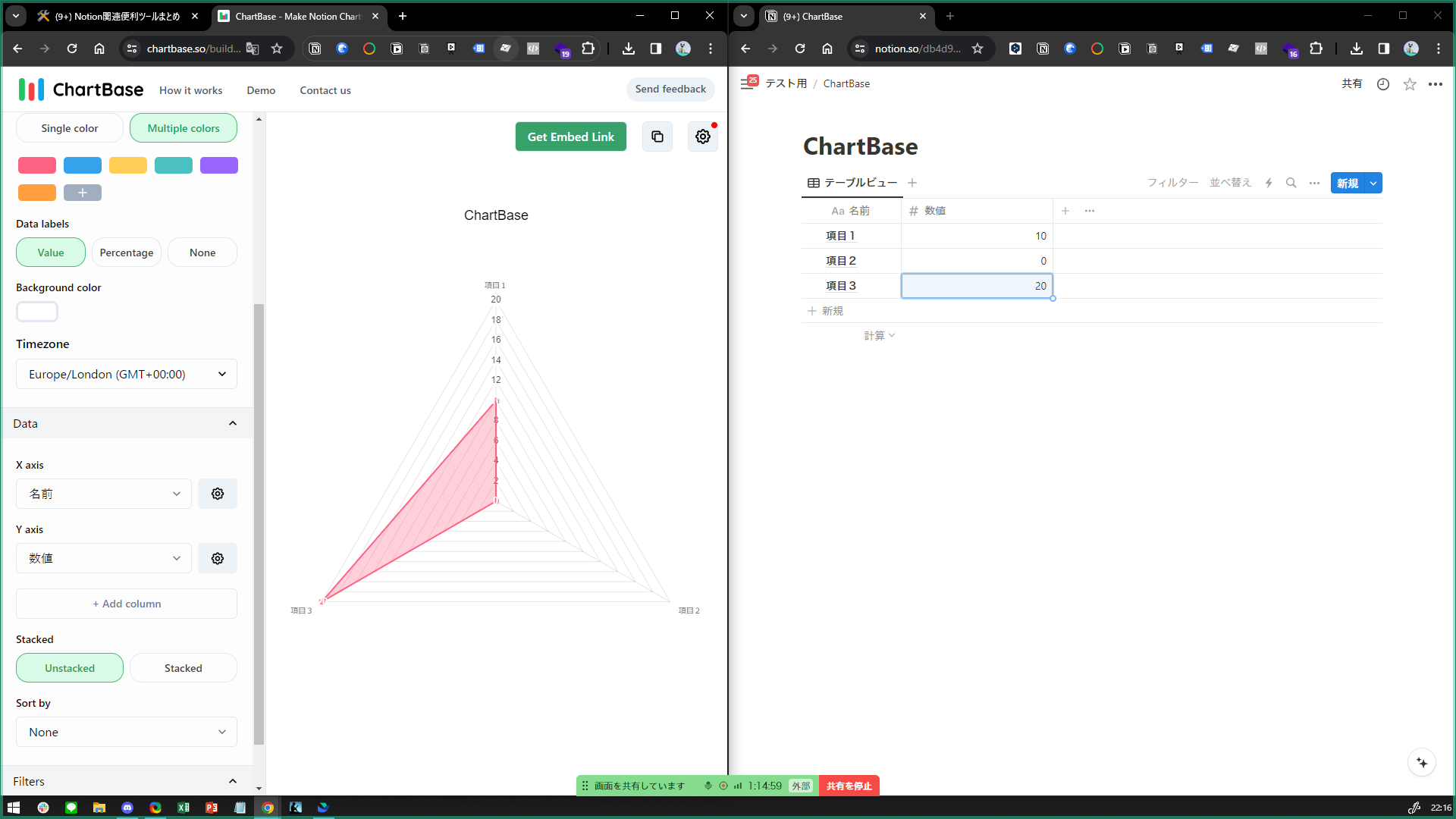
Task: Open Notion automations lightning icon
Action: click(1269, 183)
